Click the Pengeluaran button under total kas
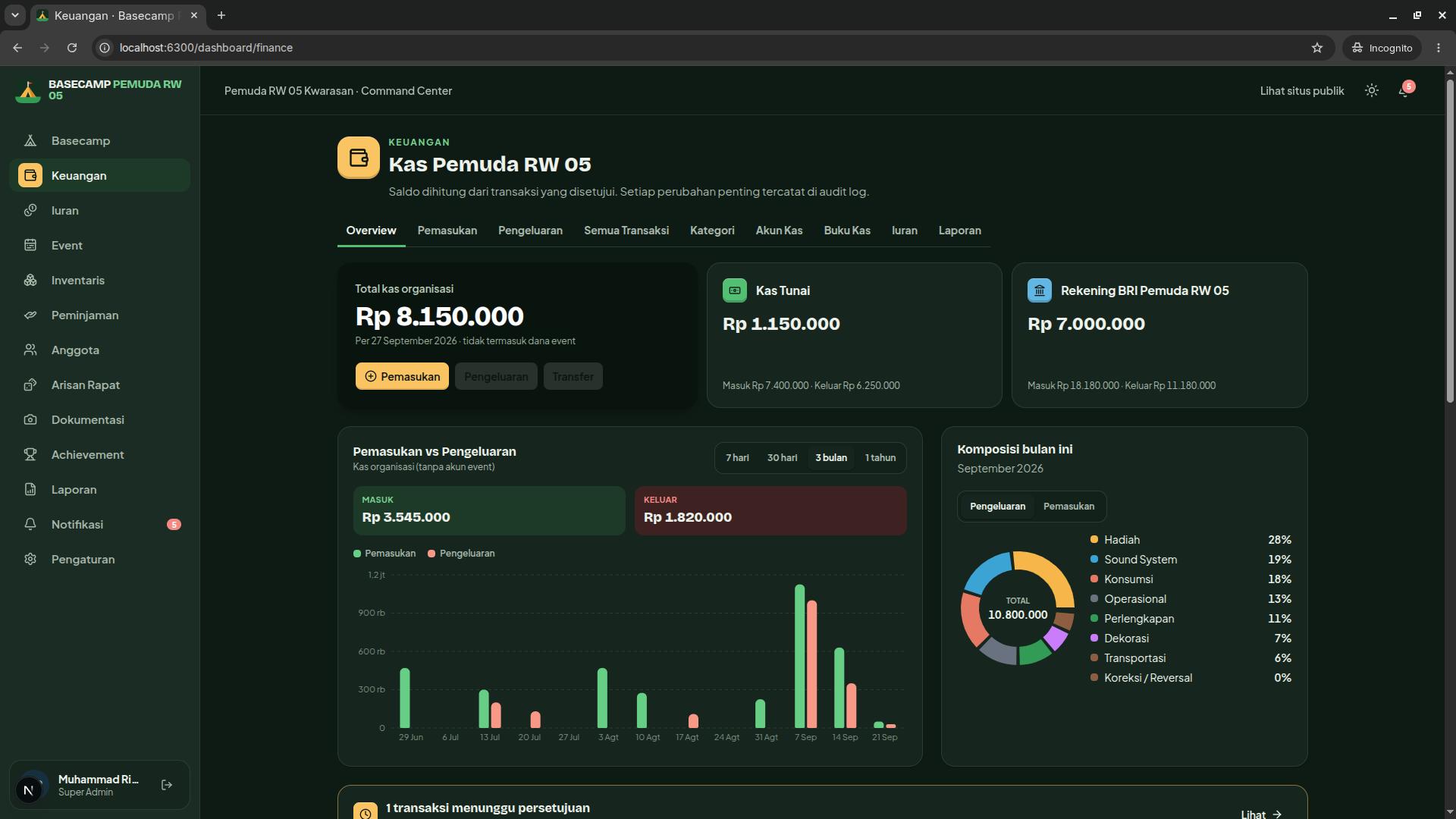The image size is (1456, 819). pyautogui.click(x=496, y=377)
